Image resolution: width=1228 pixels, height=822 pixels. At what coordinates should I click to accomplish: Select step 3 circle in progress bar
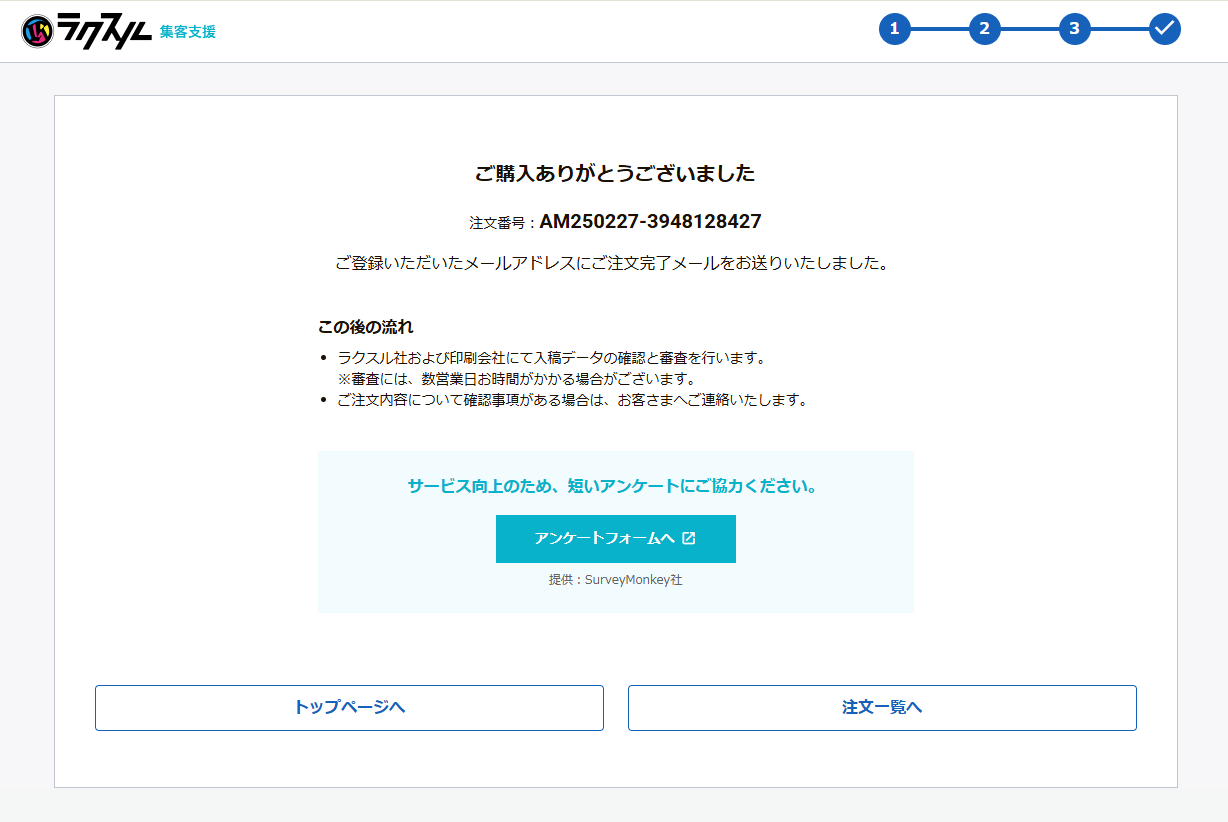pos(1074,29)
